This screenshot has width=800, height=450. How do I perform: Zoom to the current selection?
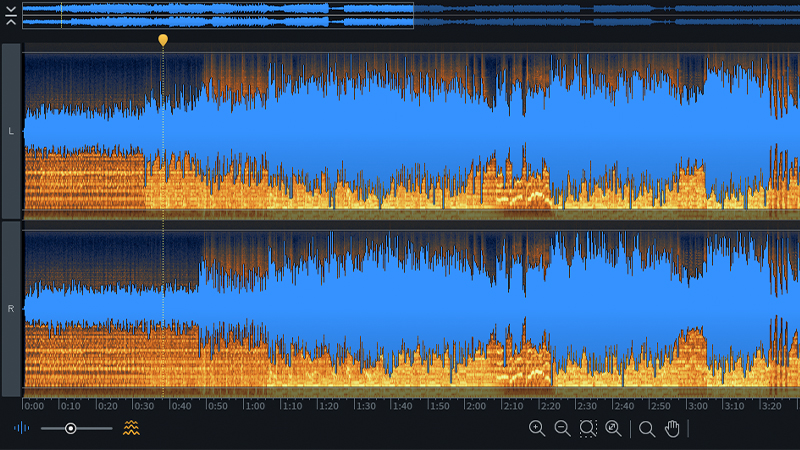pos(588,429)
